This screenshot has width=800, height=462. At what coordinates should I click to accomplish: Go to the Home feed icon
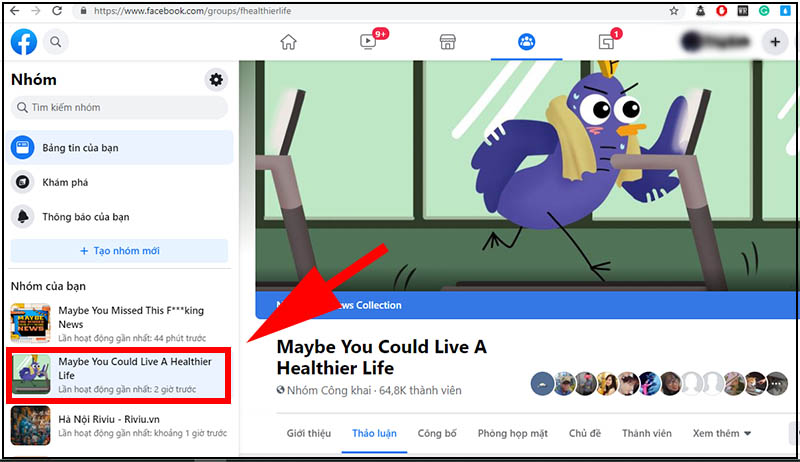point(288,42)
